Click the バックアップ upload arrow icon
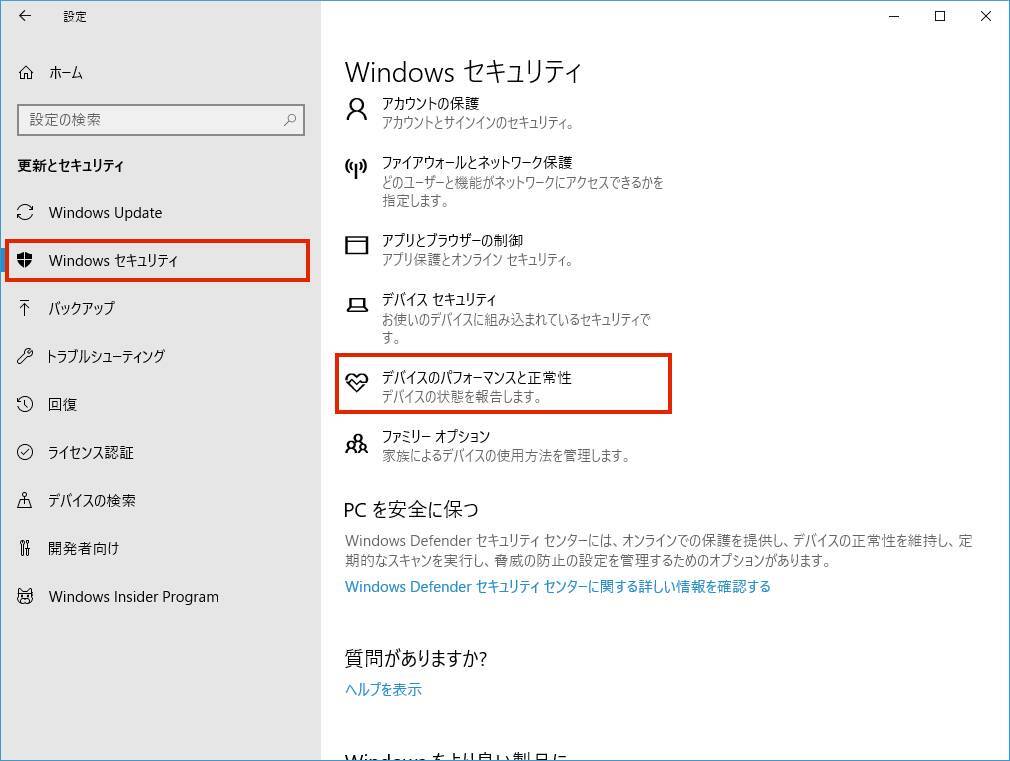The image size is (1010, 761). pos(25,308)
